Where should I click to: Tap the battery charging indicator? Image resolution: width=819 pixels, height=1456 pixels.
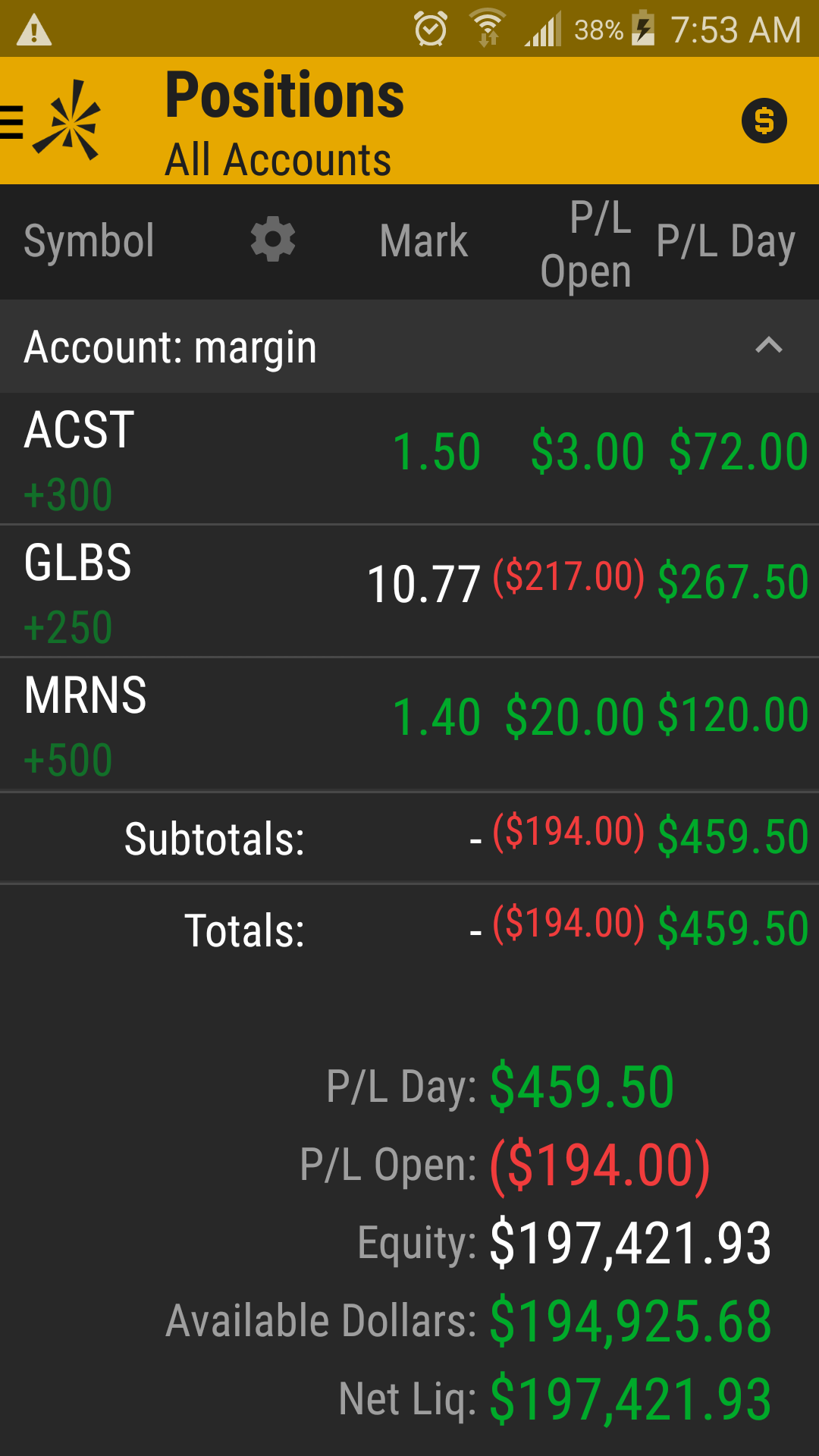(x=643, y=30)
